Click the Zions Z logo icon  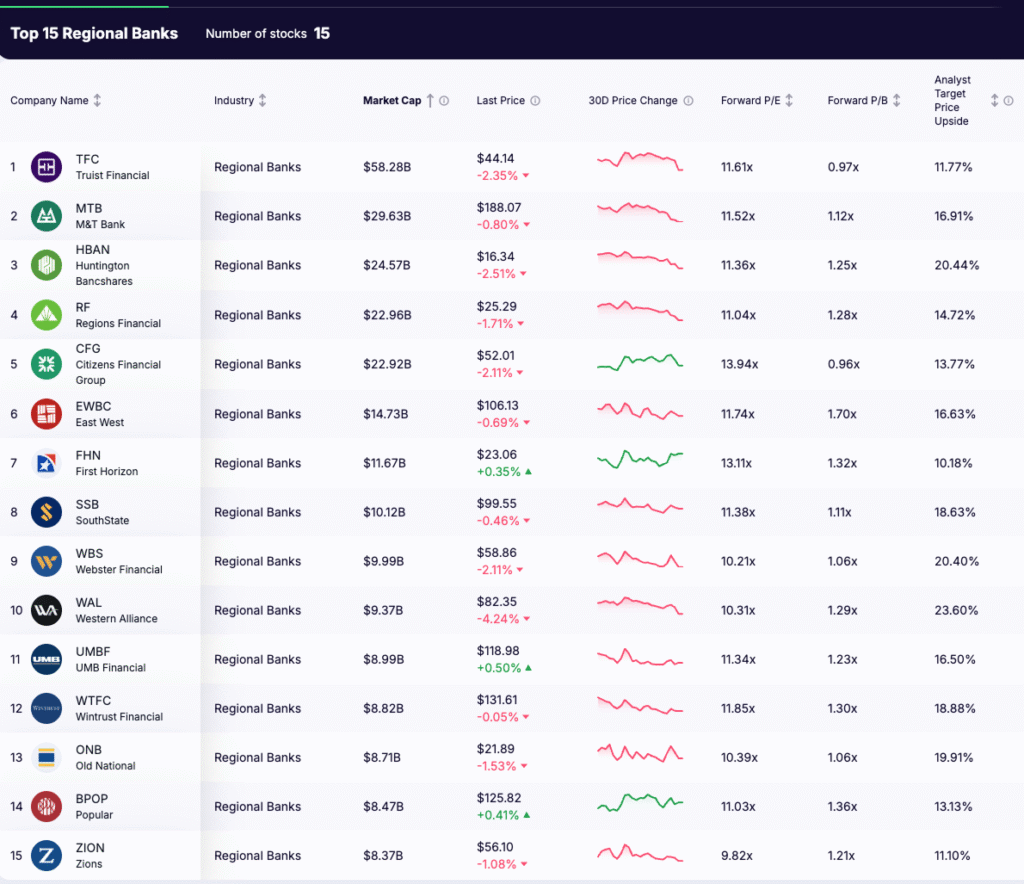45,855
